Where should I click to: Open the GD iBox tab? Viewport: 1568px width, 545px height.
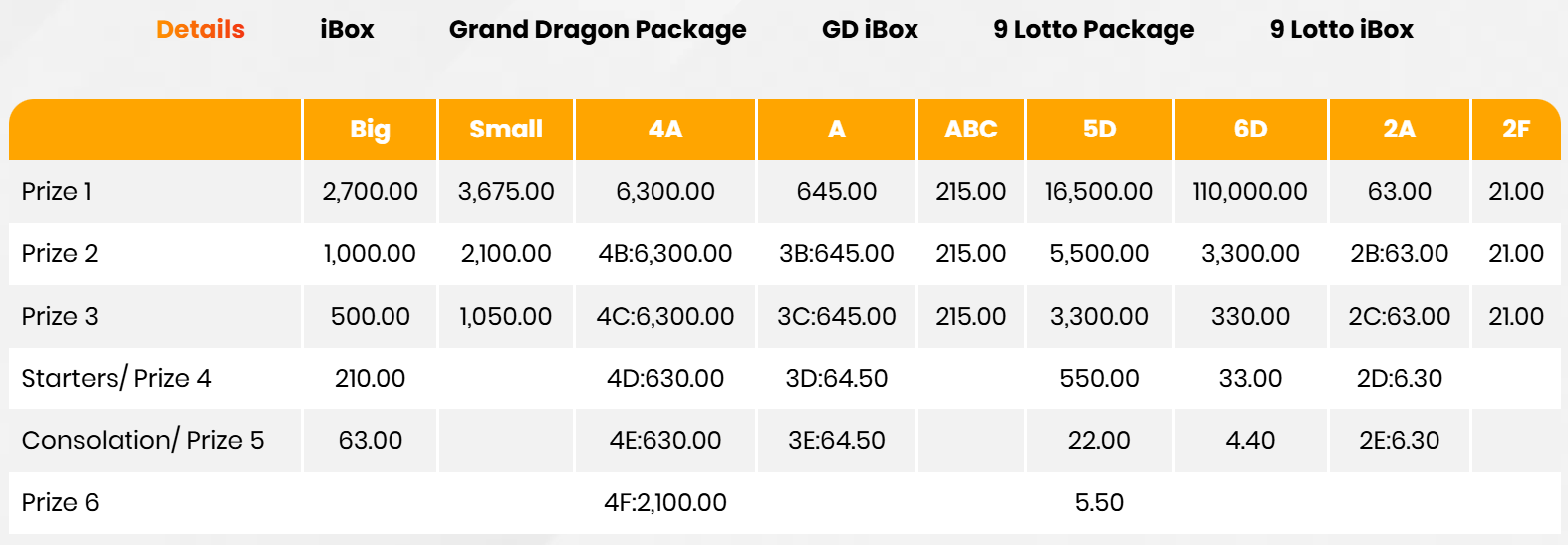[x=870, y=30]
